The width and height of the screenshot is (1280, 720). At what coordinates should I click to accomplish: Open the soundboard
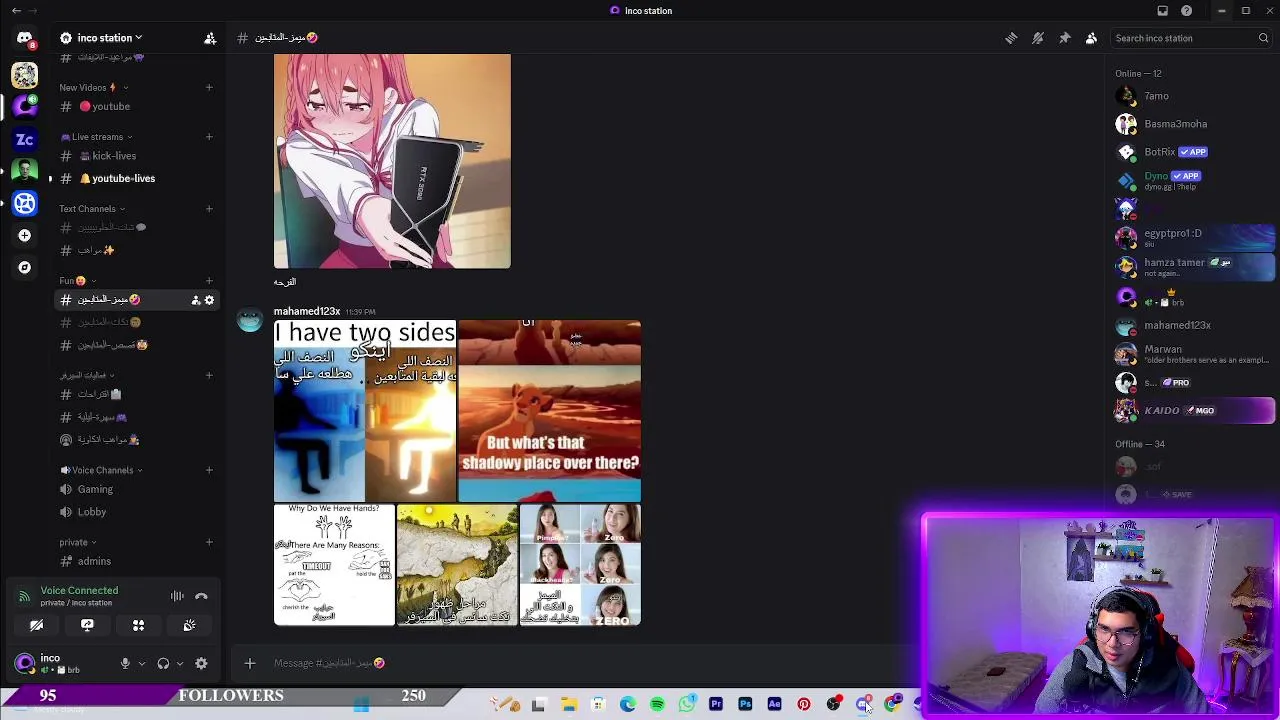(189, 625)
